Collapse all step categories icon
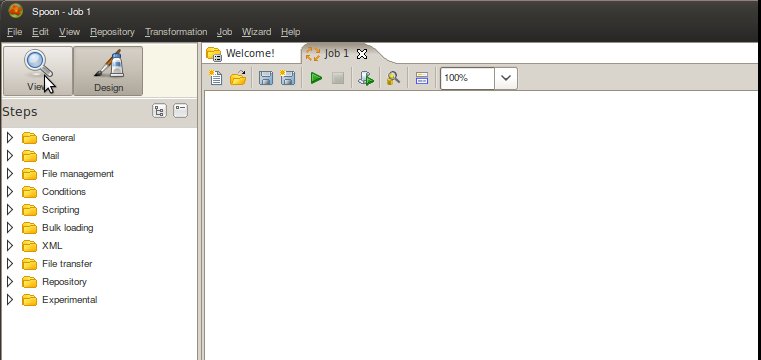Screen dimensions: 761x360 tap(181, 111)
